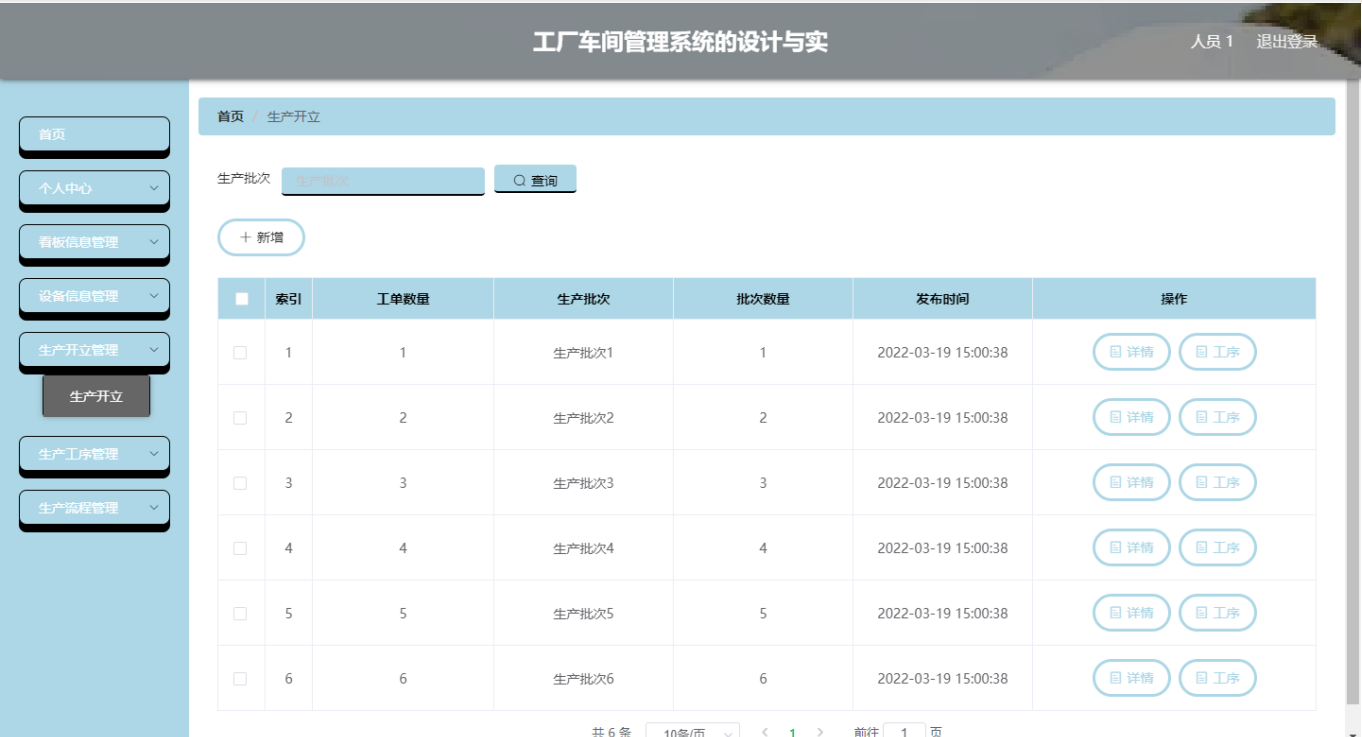Toggle the select-all checkbox in table header
The width and height of the screenshot is (1362, 737).
(x=241, y=298)
